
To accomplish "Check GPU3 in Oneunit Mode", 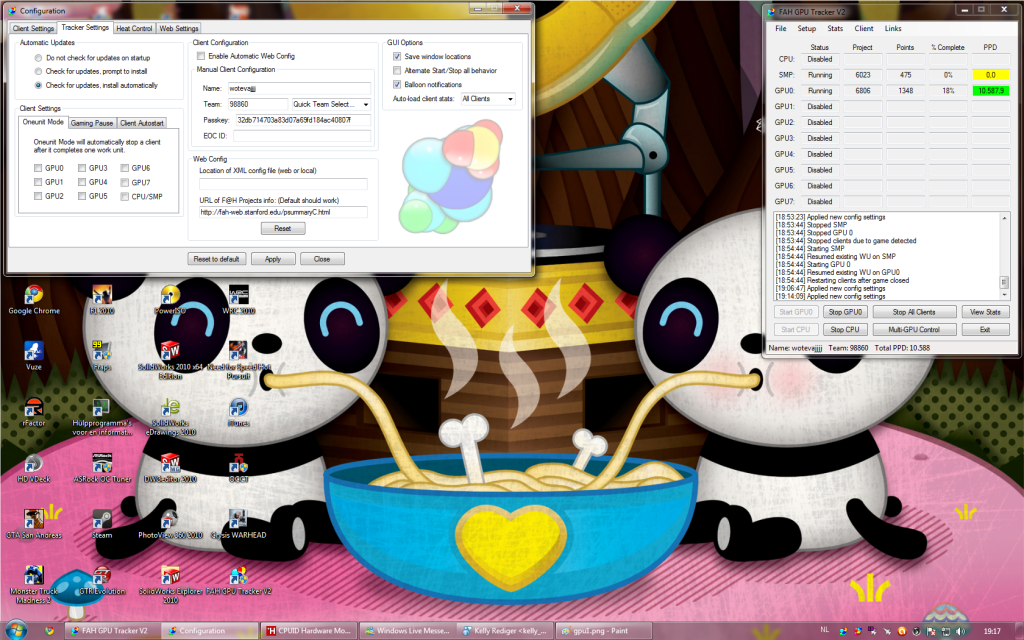I will [82, 168].
